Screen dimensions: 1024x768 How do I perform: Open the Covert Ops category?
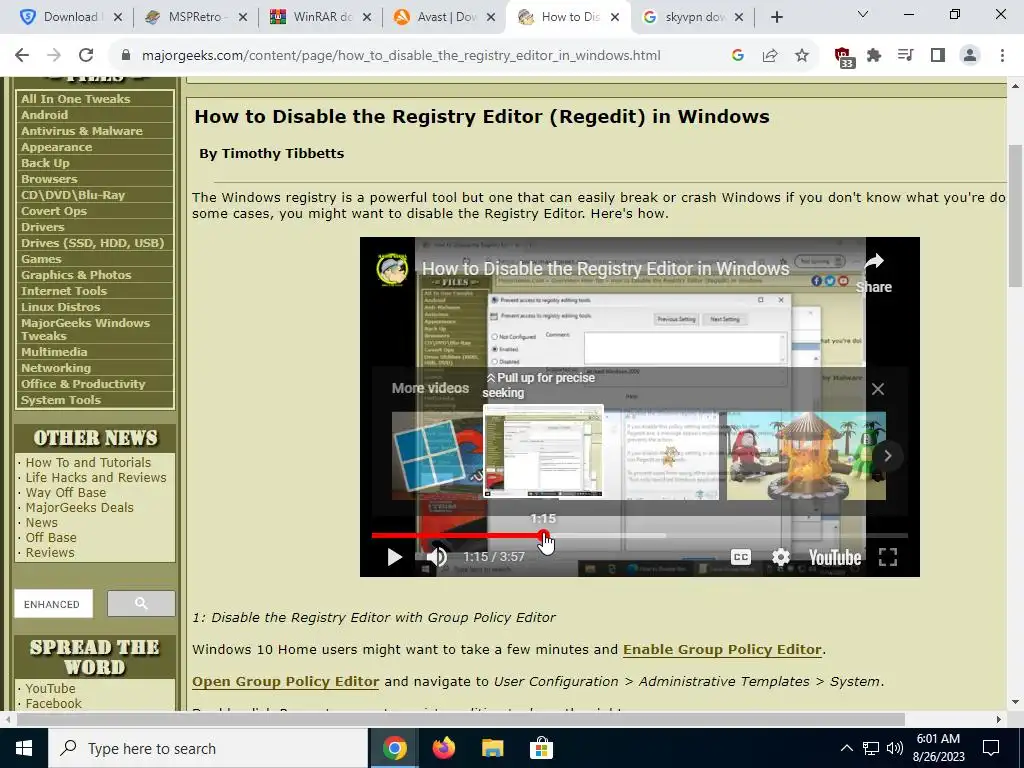coord(54,211)
